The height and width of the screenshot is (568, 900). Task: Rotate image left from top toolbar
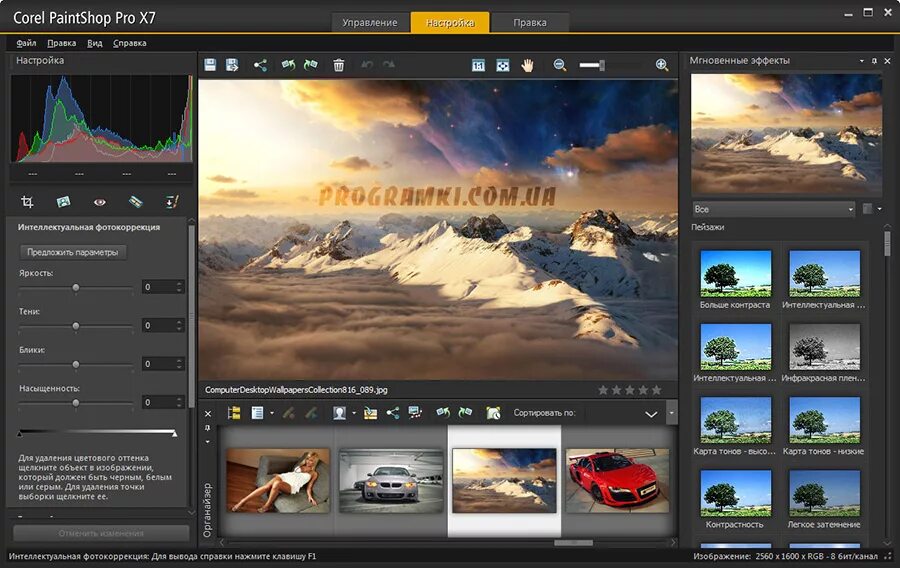(x=288, y=65)
